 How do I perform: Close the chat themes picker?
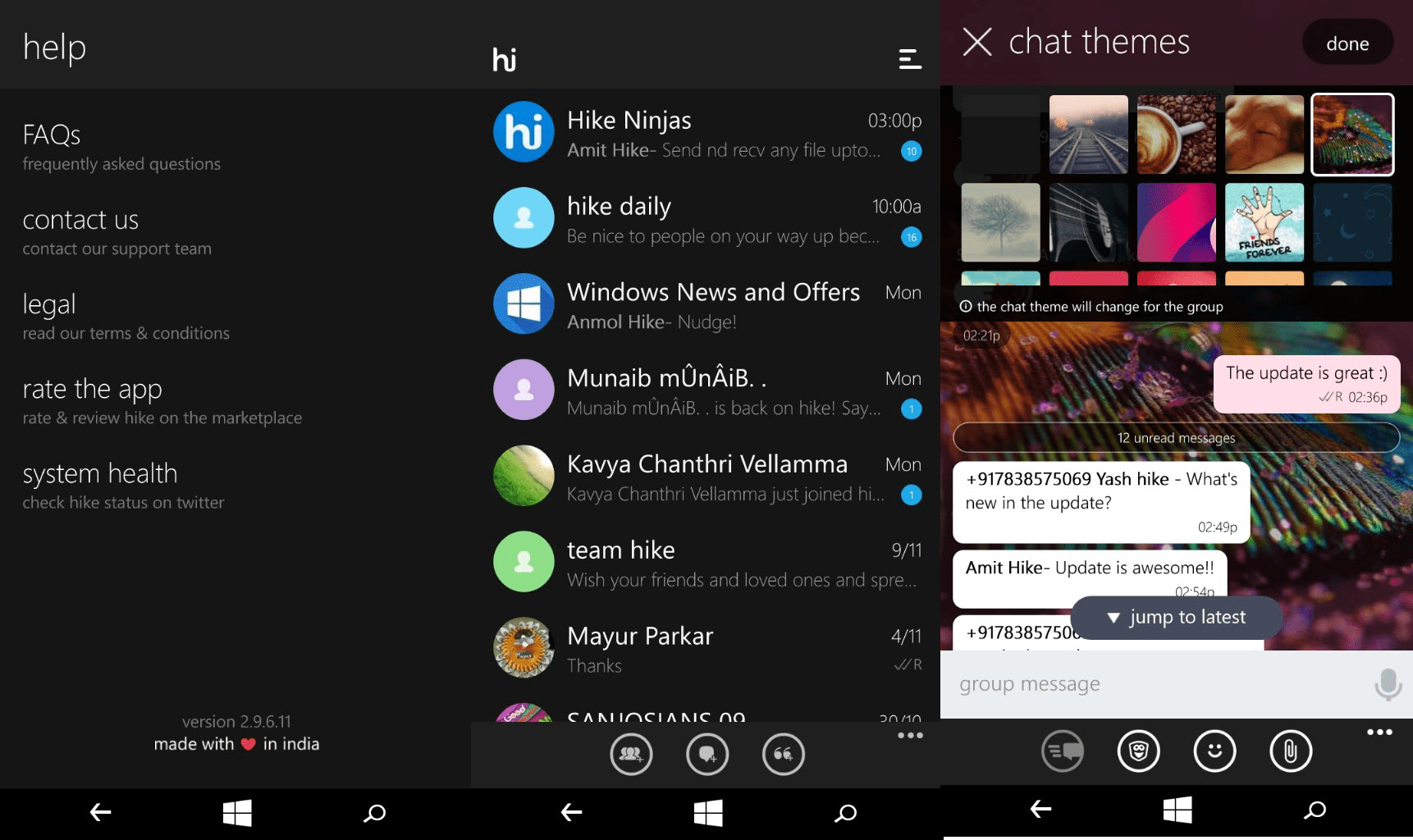pyautogui.click(x=977, y=42)
